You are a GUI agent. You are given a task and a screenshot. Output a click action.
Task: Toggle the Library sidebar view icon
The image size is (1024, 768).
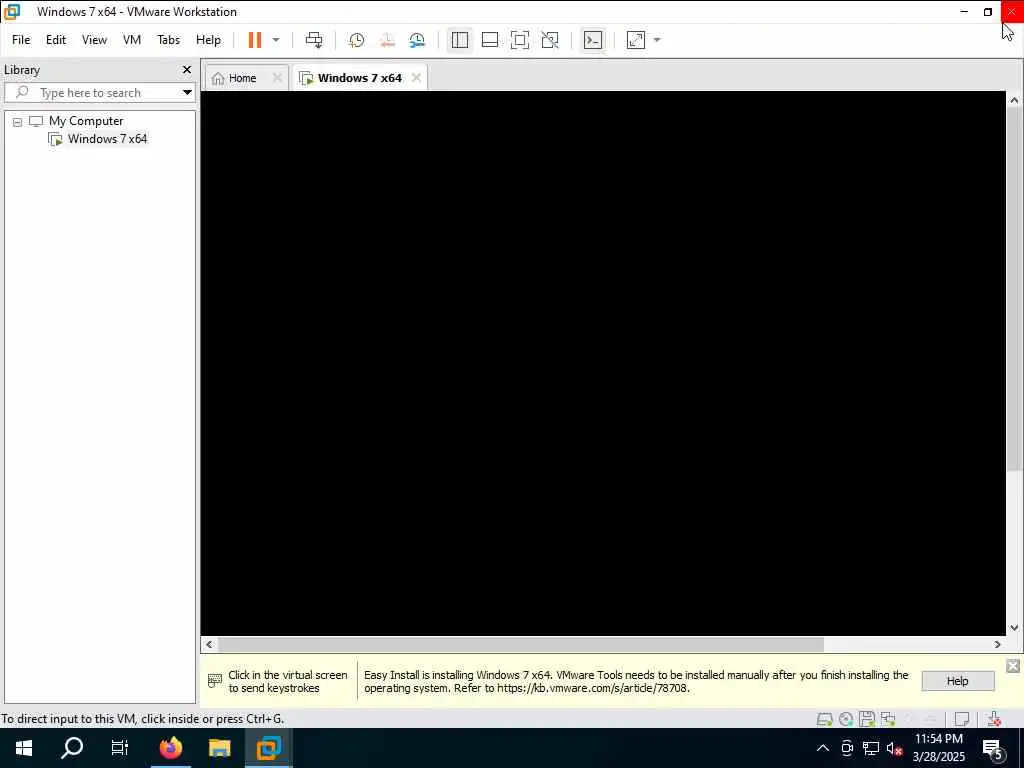tap(460, 40)
